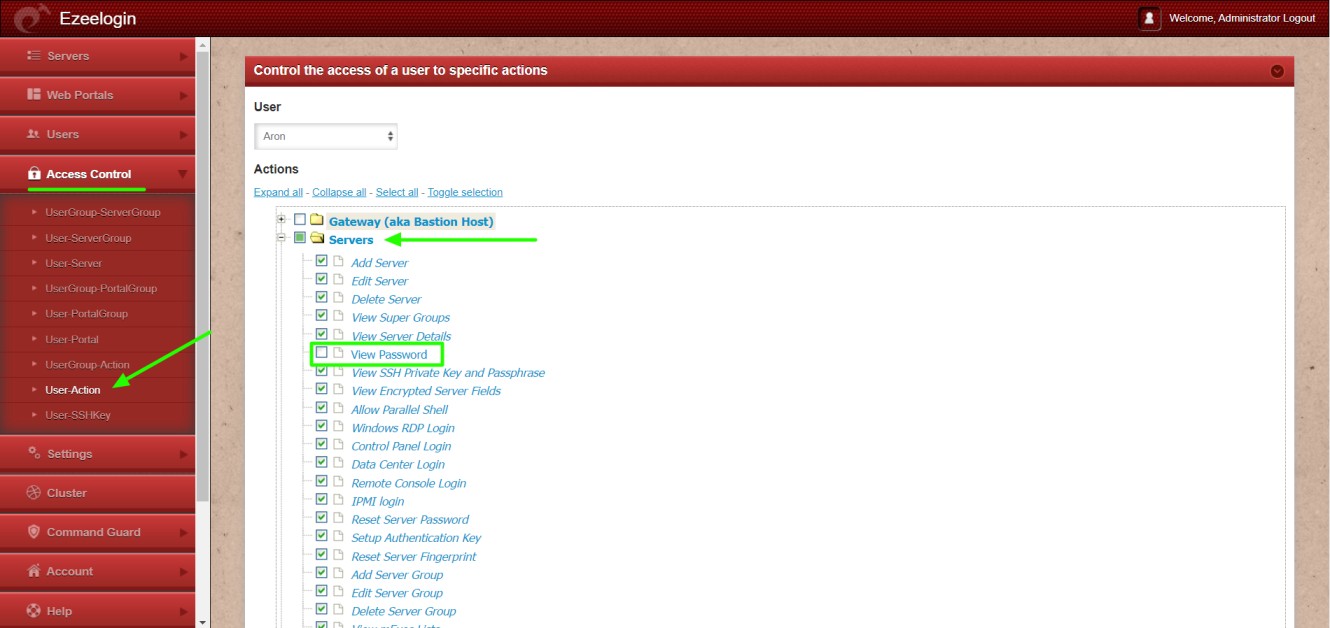This screenshot has height=628, width=1330.
Task: Expand the Settings sidebar menu arrow
Action: (x=183, y=454)
